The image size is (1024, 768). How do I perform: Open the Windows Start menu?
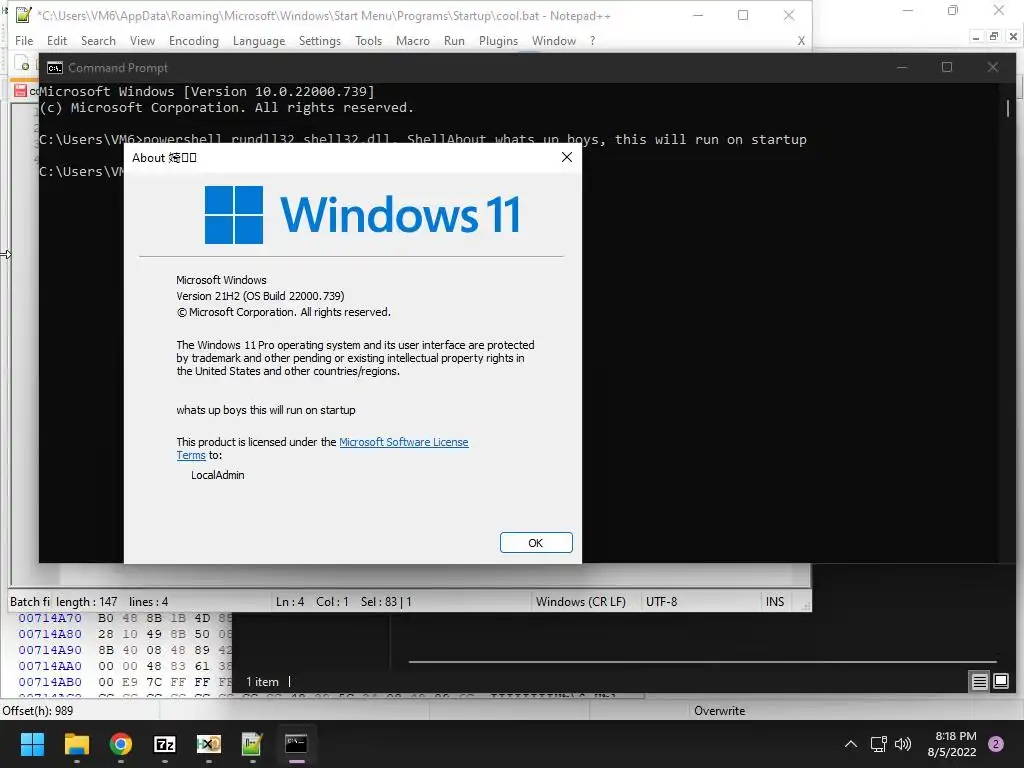[x=32, y=744]
